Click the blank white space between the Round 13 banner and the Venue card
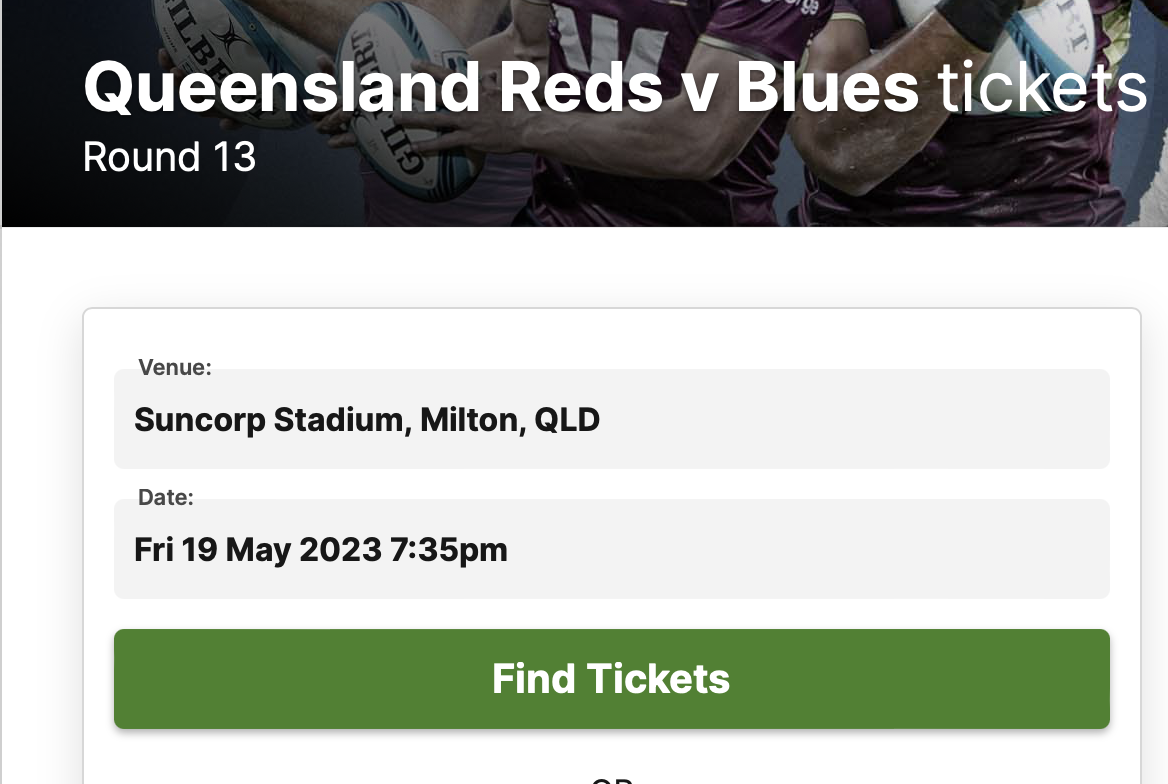The width and height of the screenshot is (1168, 784). (x=584, y=267)
